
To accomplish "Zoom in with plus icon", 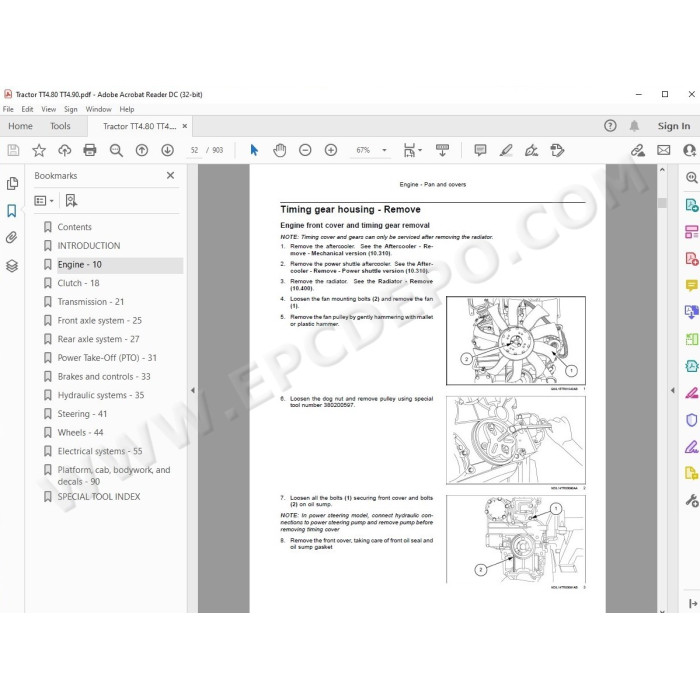I will point(331,150).
